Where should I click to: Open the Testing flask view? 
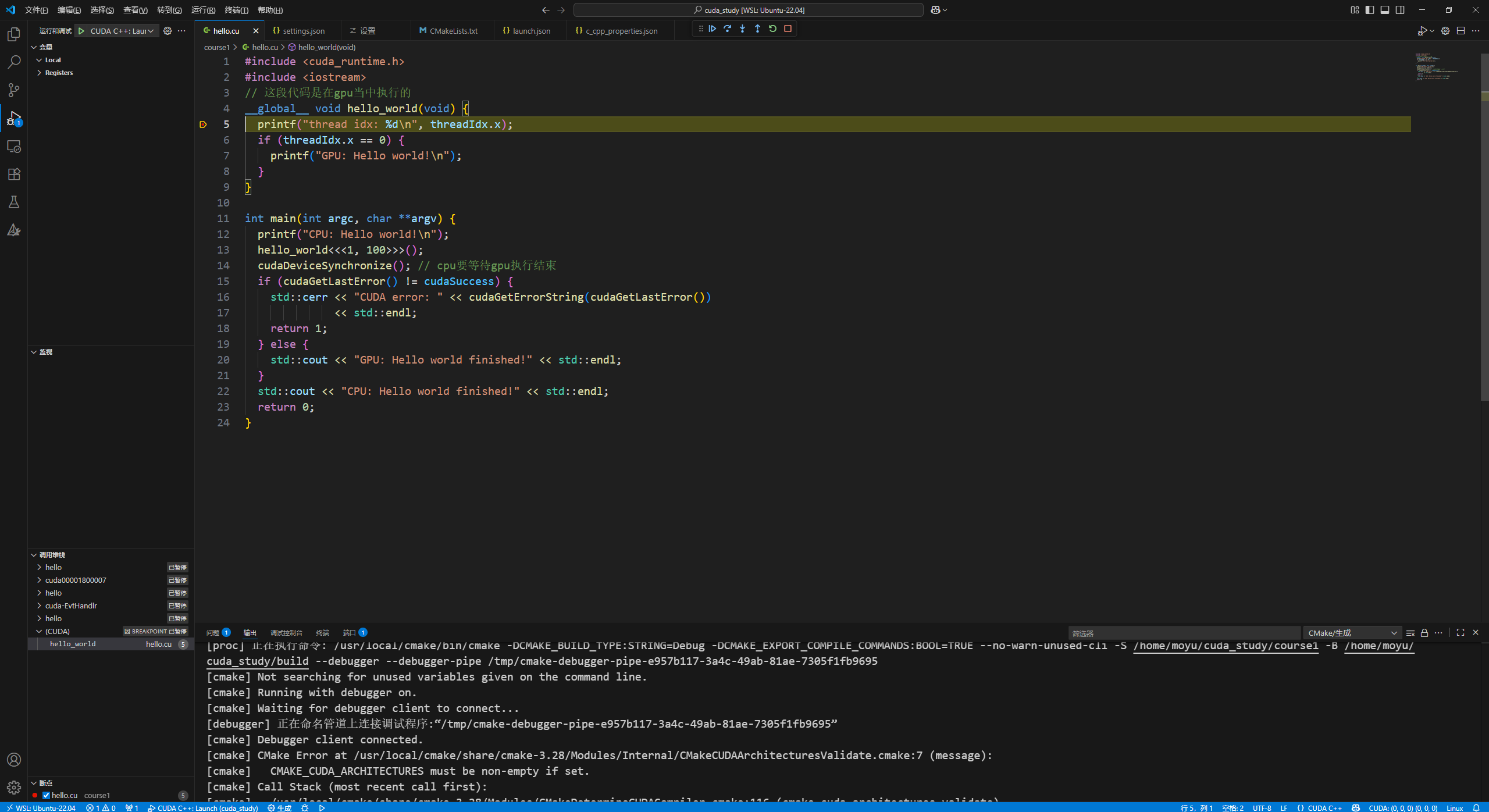14,202
